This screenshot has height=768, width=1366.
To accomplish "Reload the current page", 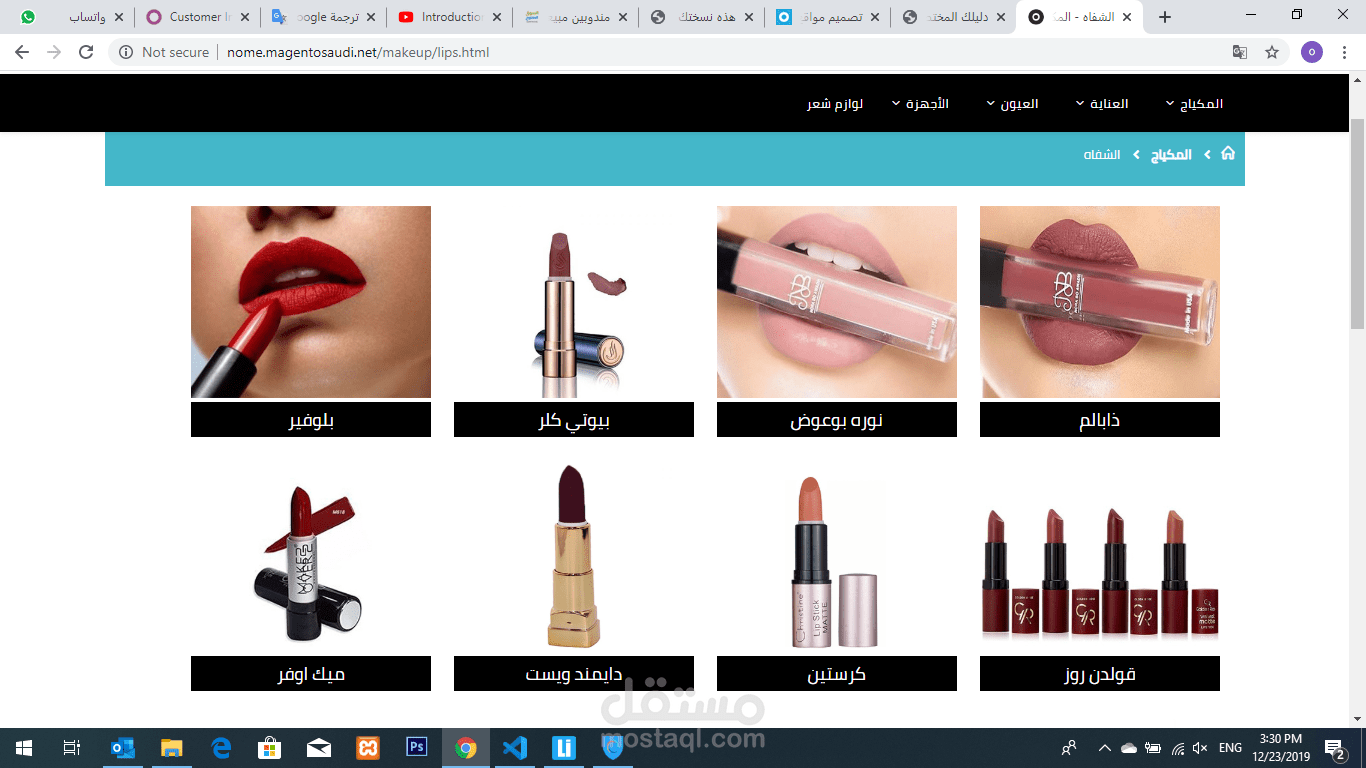I will [86, 52].
